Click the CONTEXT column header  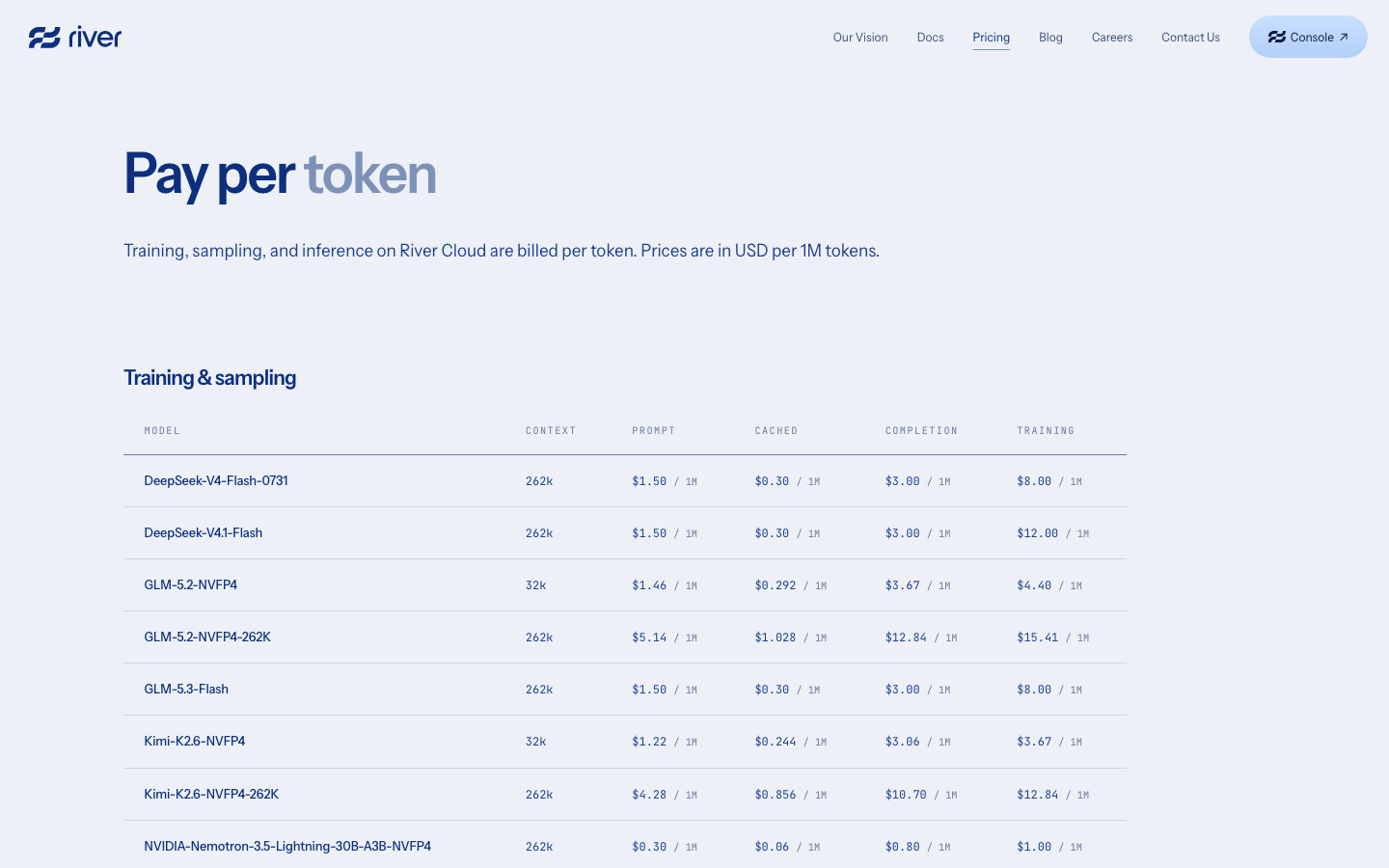tap(551, 430)
